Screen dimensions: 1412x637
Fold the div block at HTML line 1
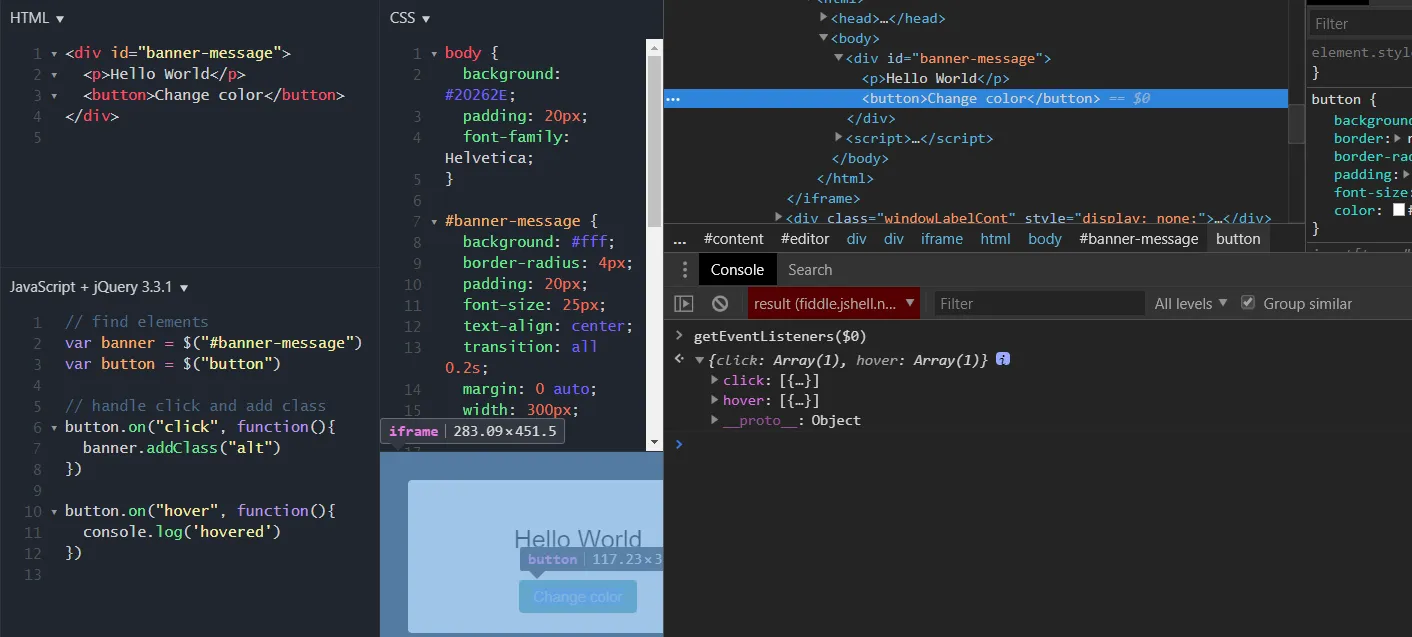54,54
